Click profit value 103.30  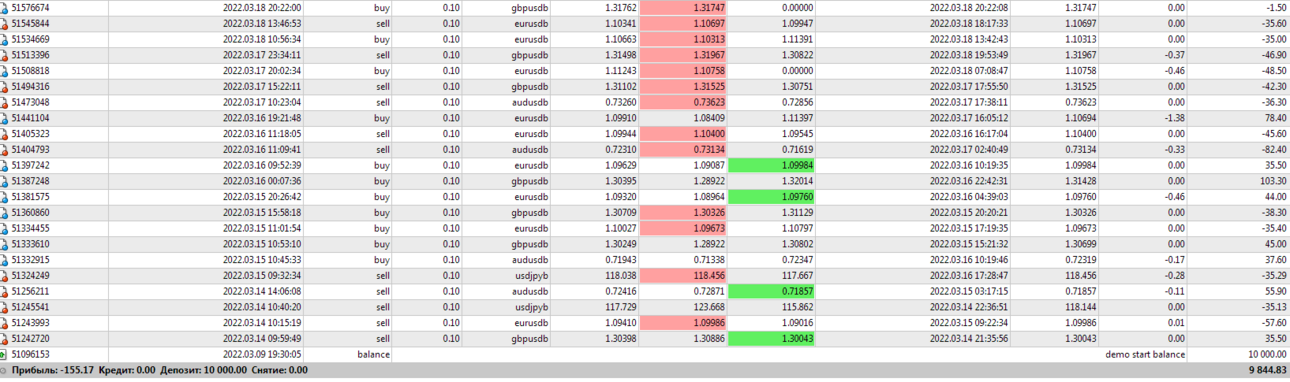(1273, 181)
